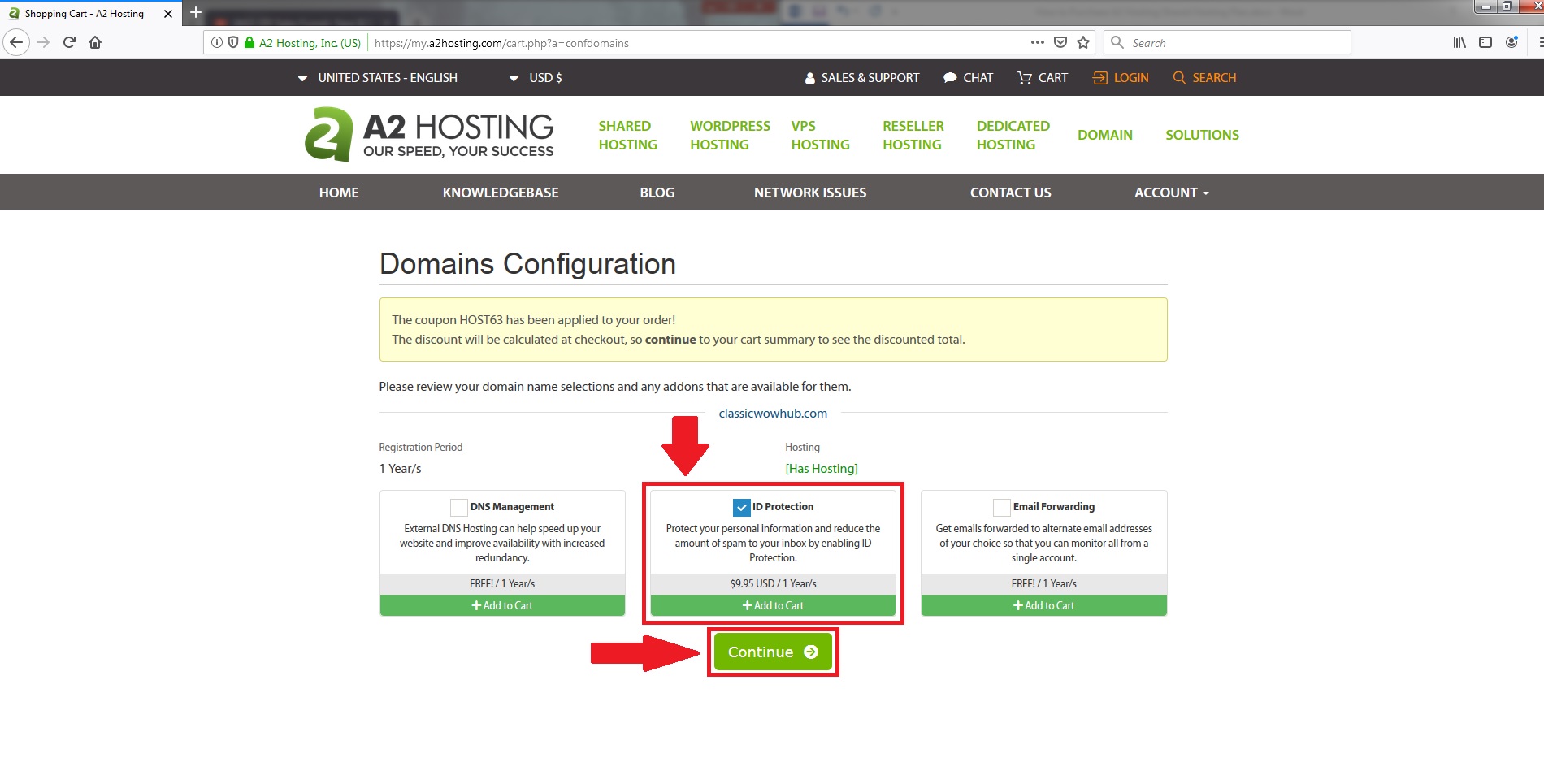Open Firefox account icon in toolbar
This screenshot has width=1544, height=784.
1511,42
